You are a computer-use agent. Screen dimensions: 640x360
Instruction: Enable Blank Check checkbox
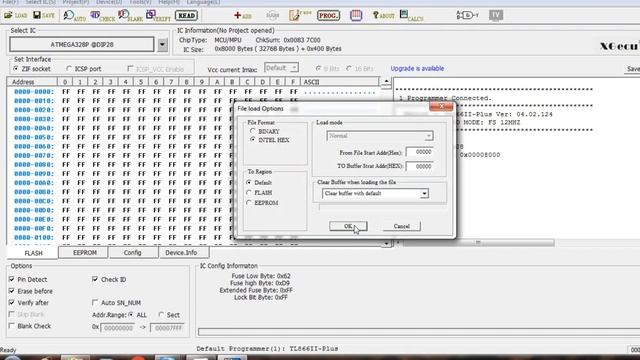point(11,326)
